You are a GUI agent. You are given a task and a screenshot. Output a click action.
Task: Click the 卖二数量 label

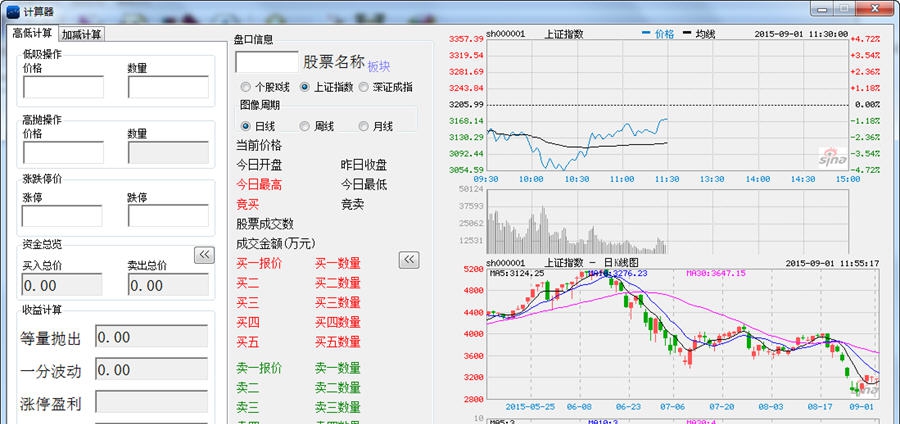pyautogui.click(x=338, y=388)
